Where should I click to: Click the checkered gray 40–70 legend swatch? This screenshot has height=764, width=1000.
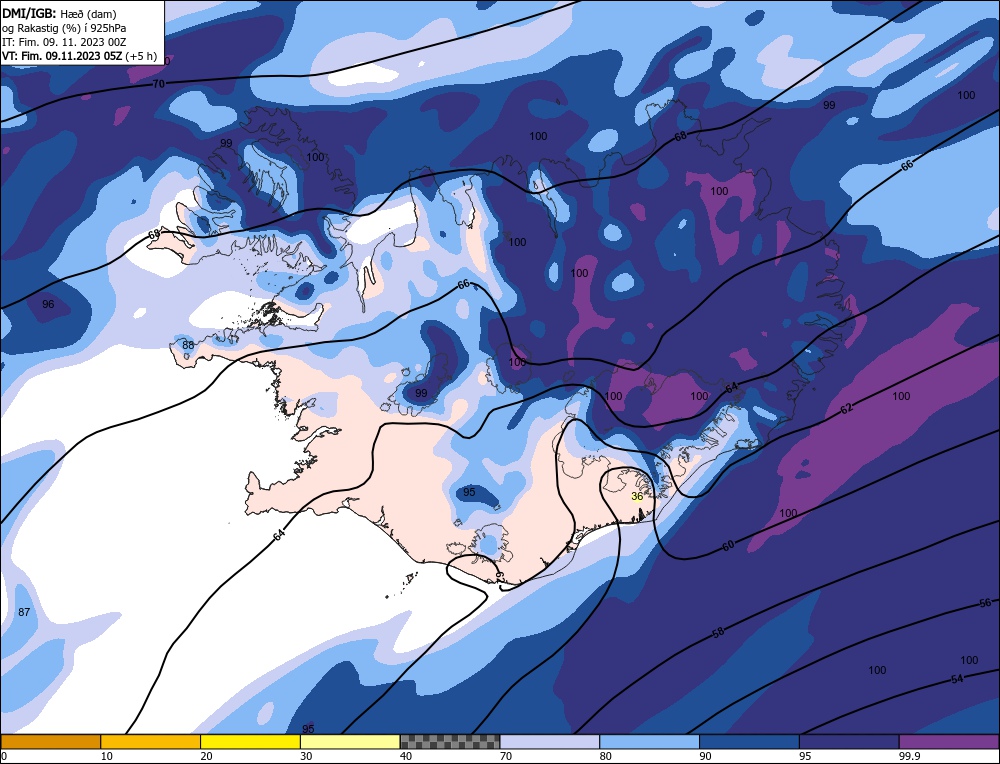pyautogui.click(x=450, y=741)
